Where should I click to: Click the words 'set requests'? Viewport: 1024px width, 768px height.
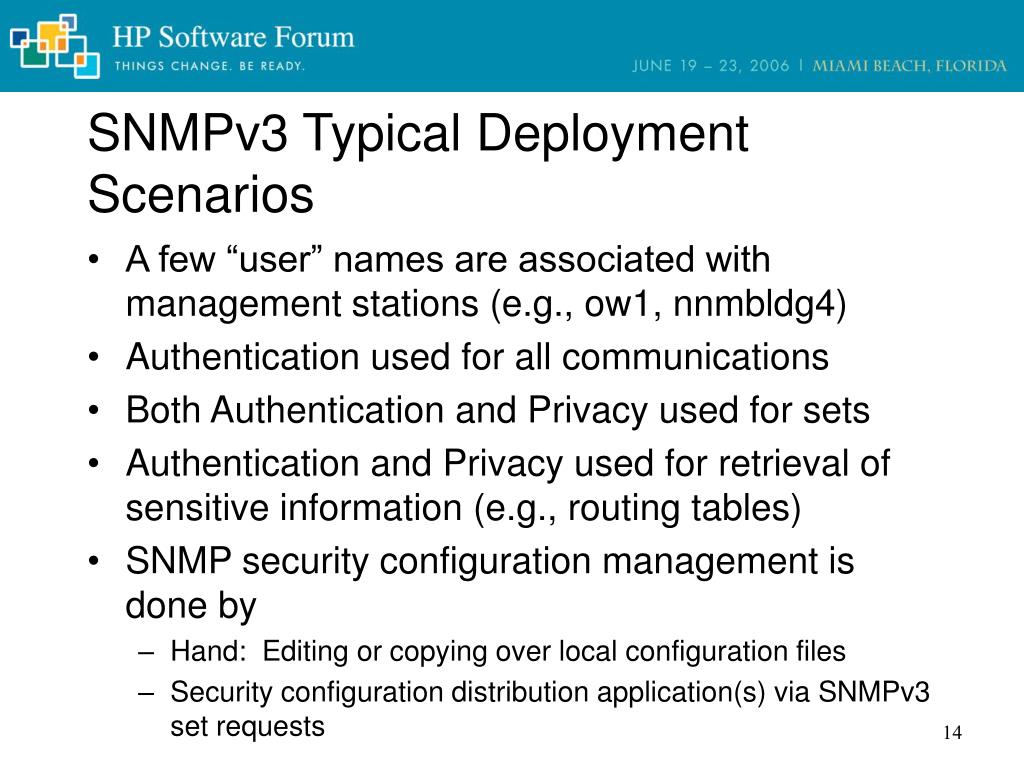(248, 727)
